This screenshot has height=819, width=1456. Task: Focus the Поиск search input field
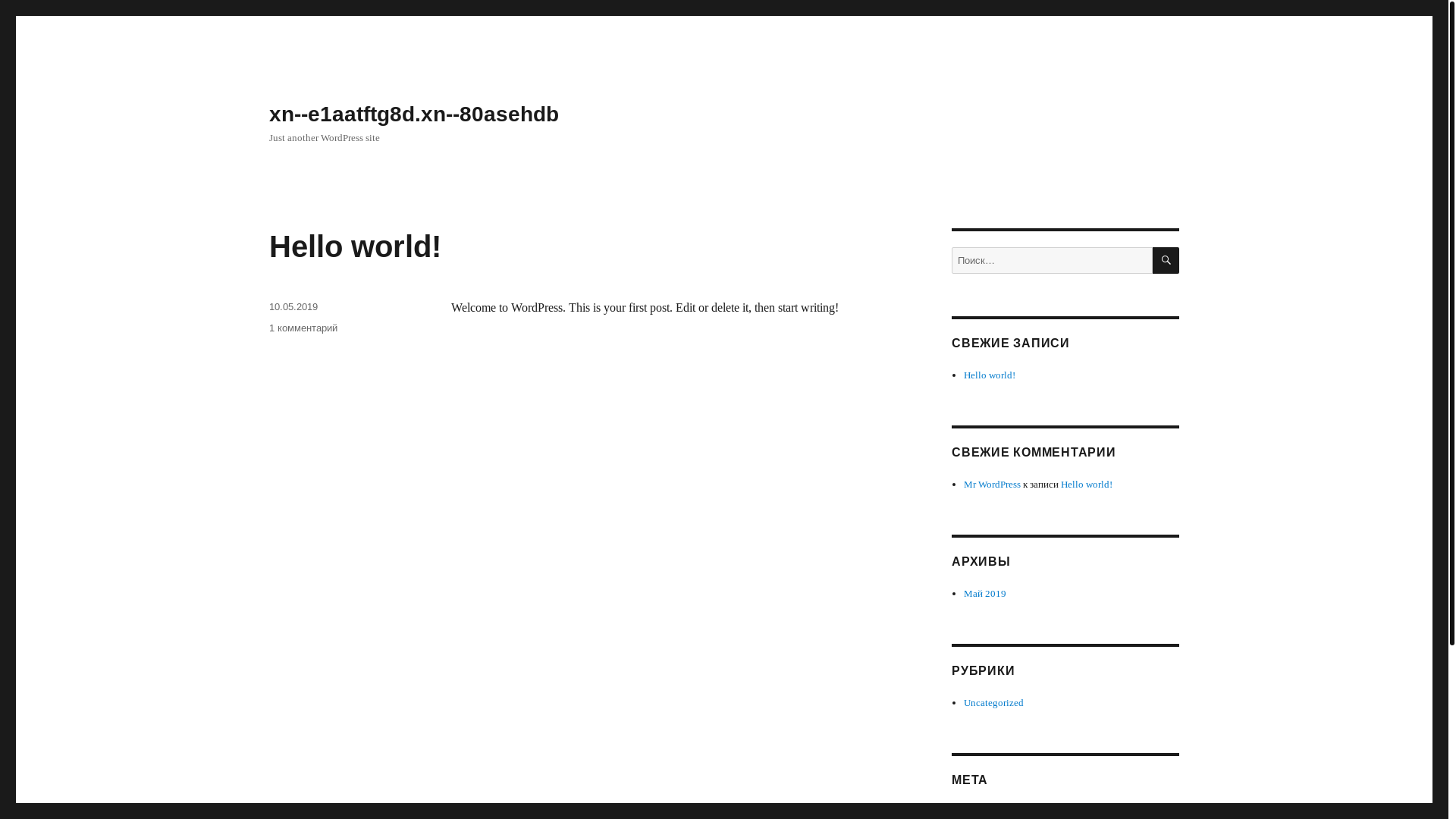1052,260
